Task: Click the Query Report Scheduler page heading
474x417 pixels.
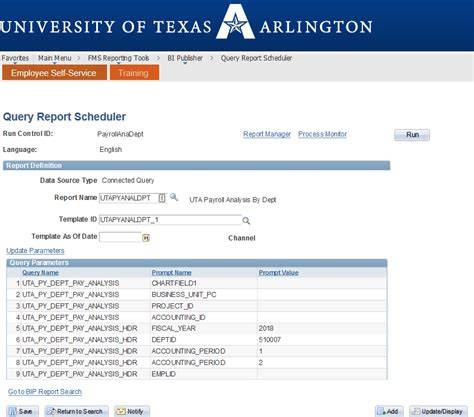Action: pos(64,117)
